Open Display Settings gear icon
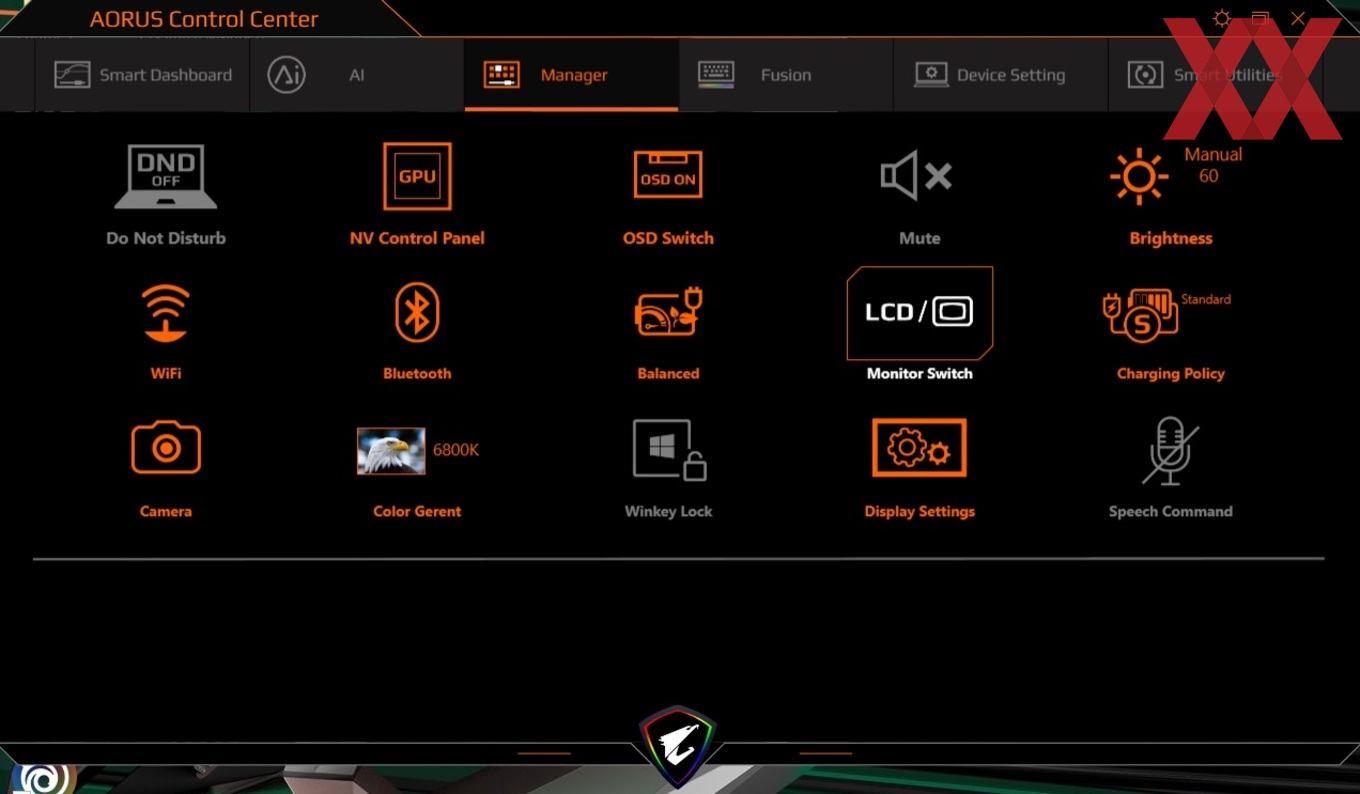The width and height of the screenshot is (1360, 794). [x=919, y=447]
